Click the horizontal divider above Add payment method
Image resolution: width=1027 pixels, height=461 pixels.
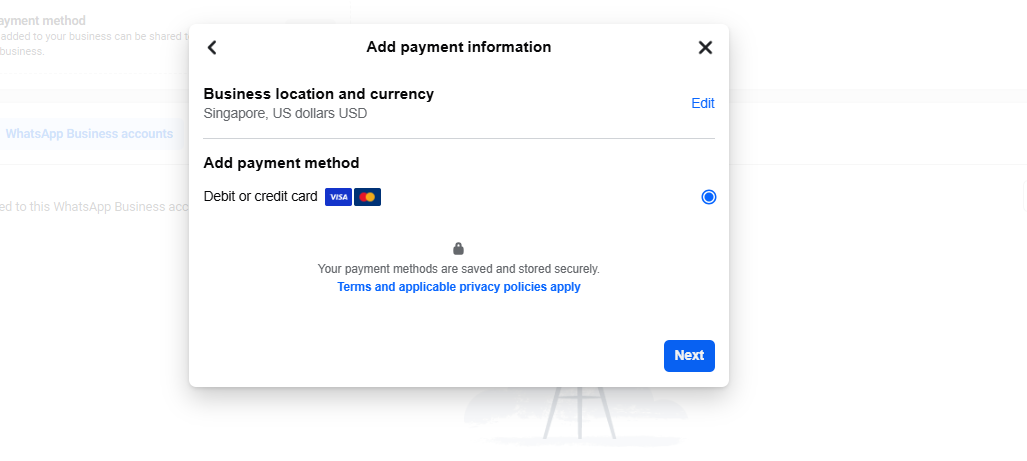click(459, 138)
